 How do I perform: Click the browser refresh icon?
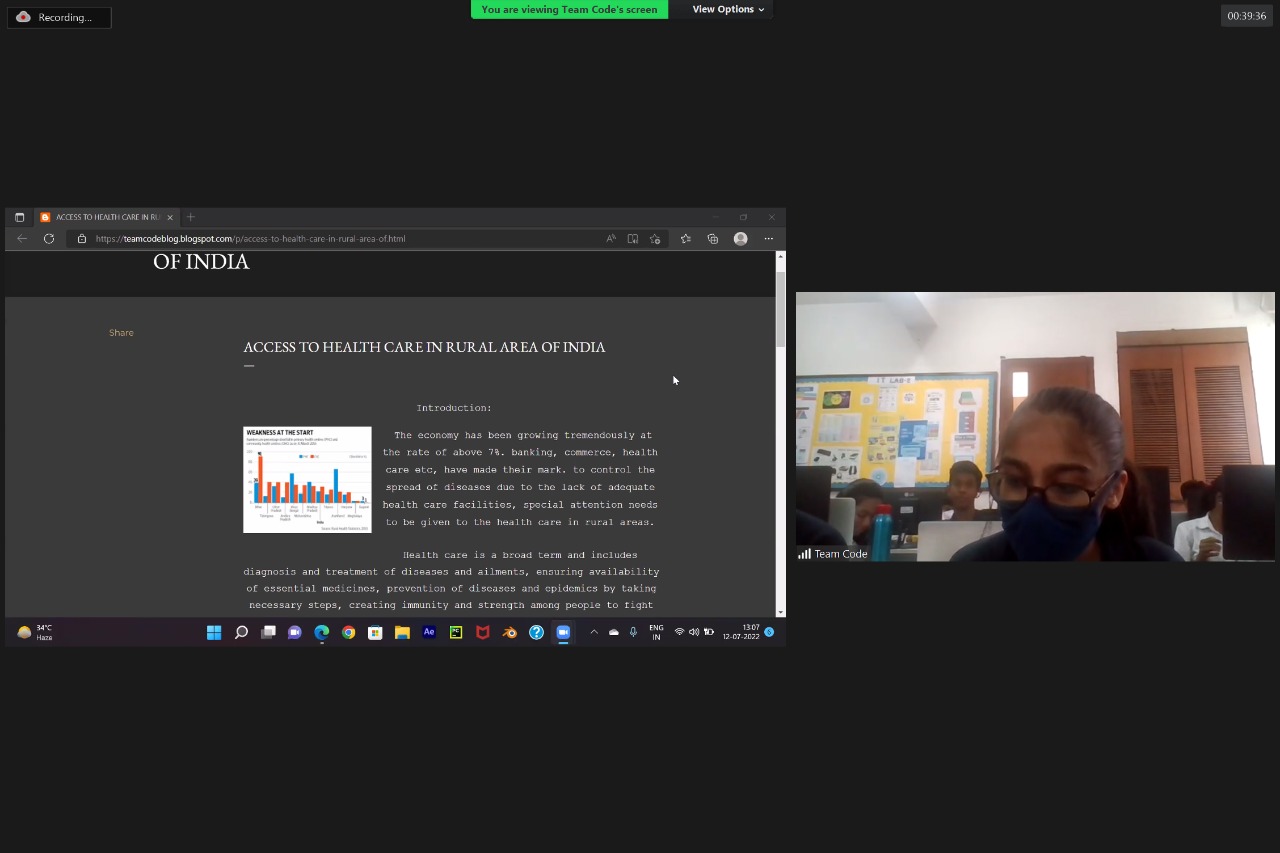pyautogui.click(x=48, y=239)
